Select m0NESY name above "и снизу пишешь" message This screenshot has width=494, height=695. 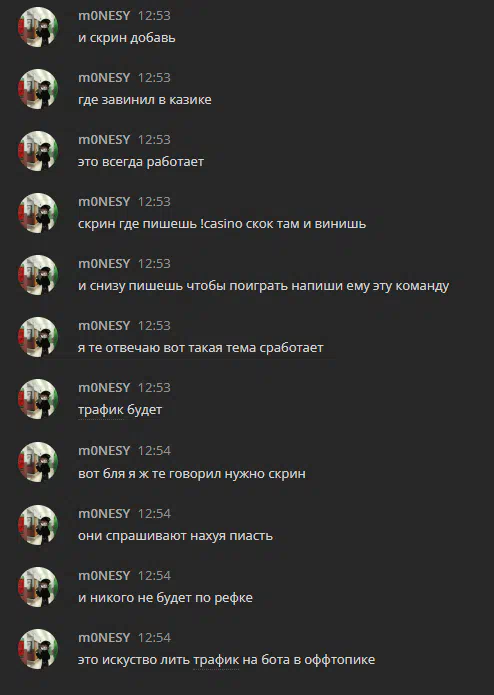click(x=104, y=264)
